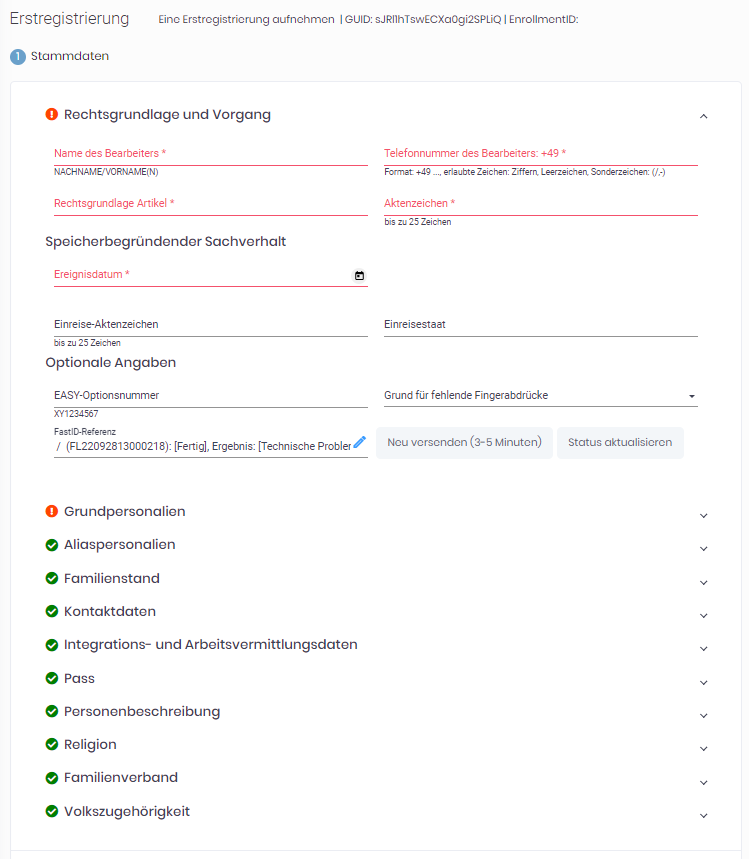Expand the Kontaktdaten section chevron
This screenshot has width=749, height=859.
click(x=704, y=615)
